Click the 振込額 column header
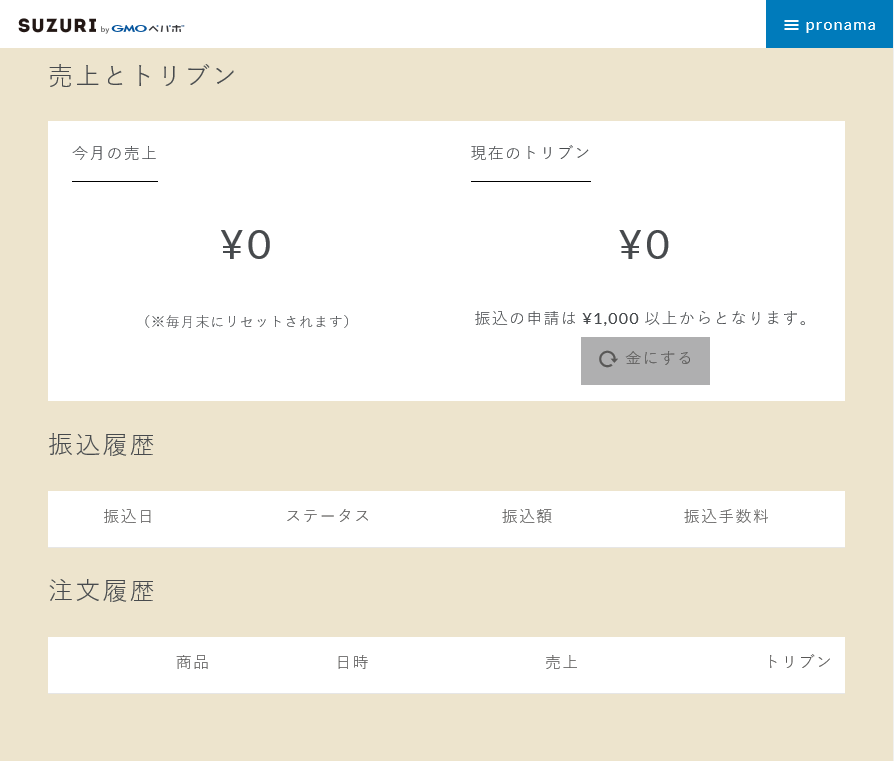 [x=527, y=517]
